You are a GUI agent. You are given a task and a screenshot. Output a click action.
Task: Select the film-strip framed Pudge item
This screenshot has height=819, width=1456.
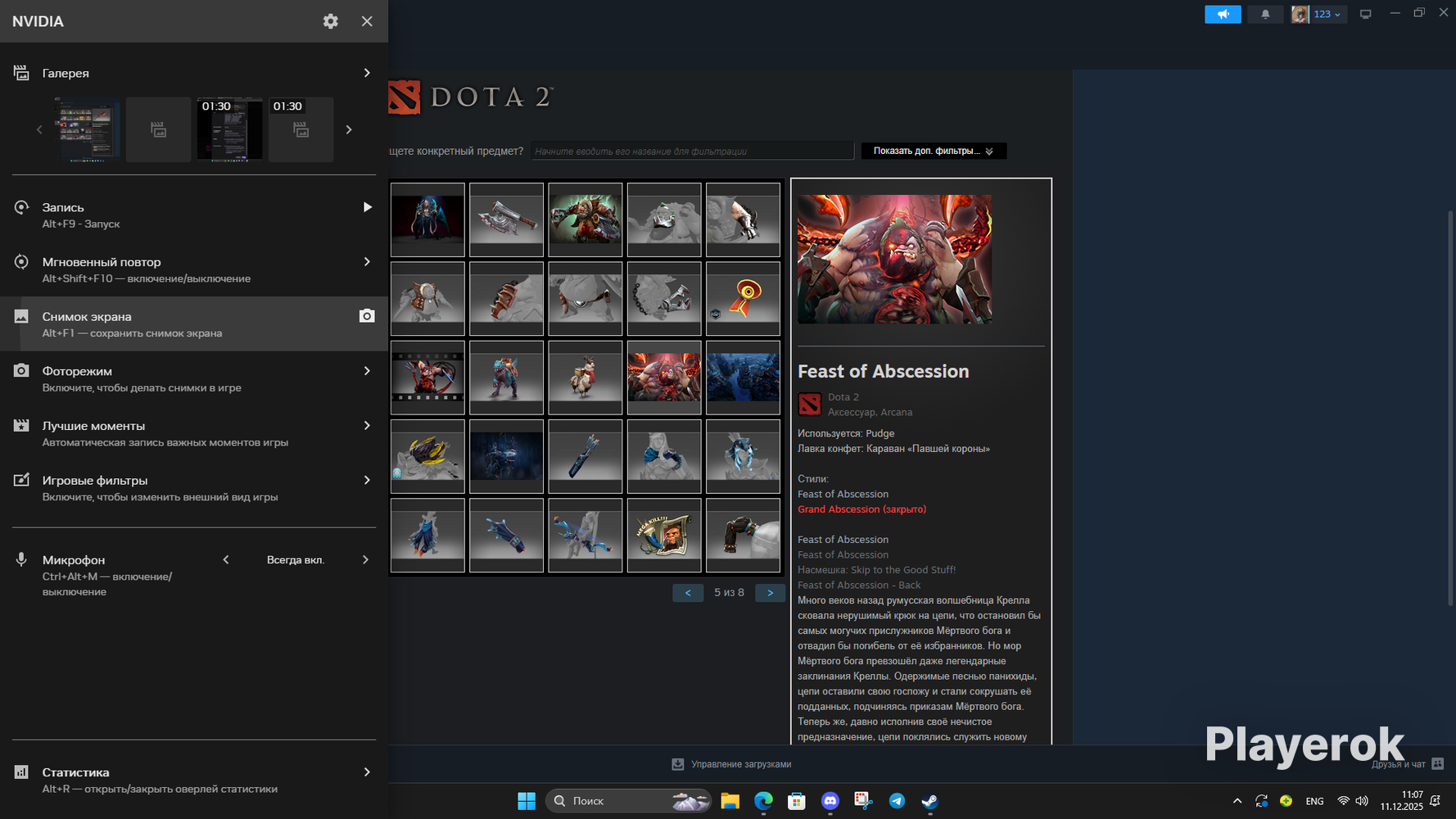tap(427, 378)
